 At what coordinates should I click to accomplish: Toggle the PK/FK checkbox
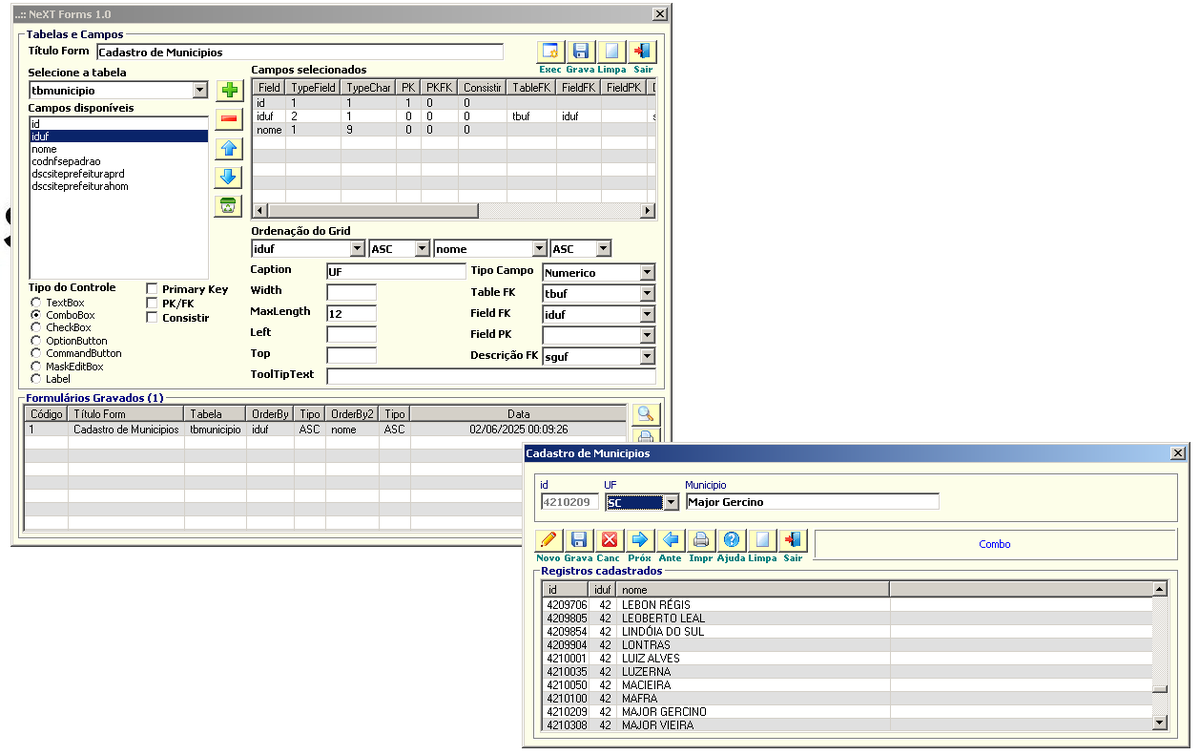tap(152, 303)
